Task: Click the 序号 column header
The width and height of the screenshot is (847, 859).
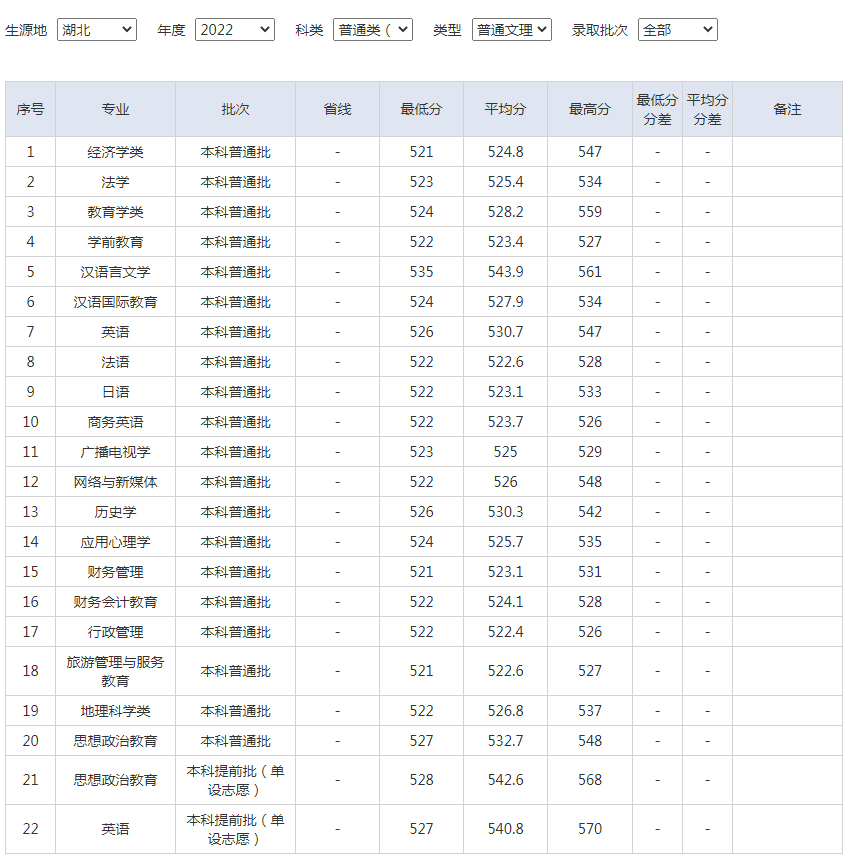Action: 30,109
